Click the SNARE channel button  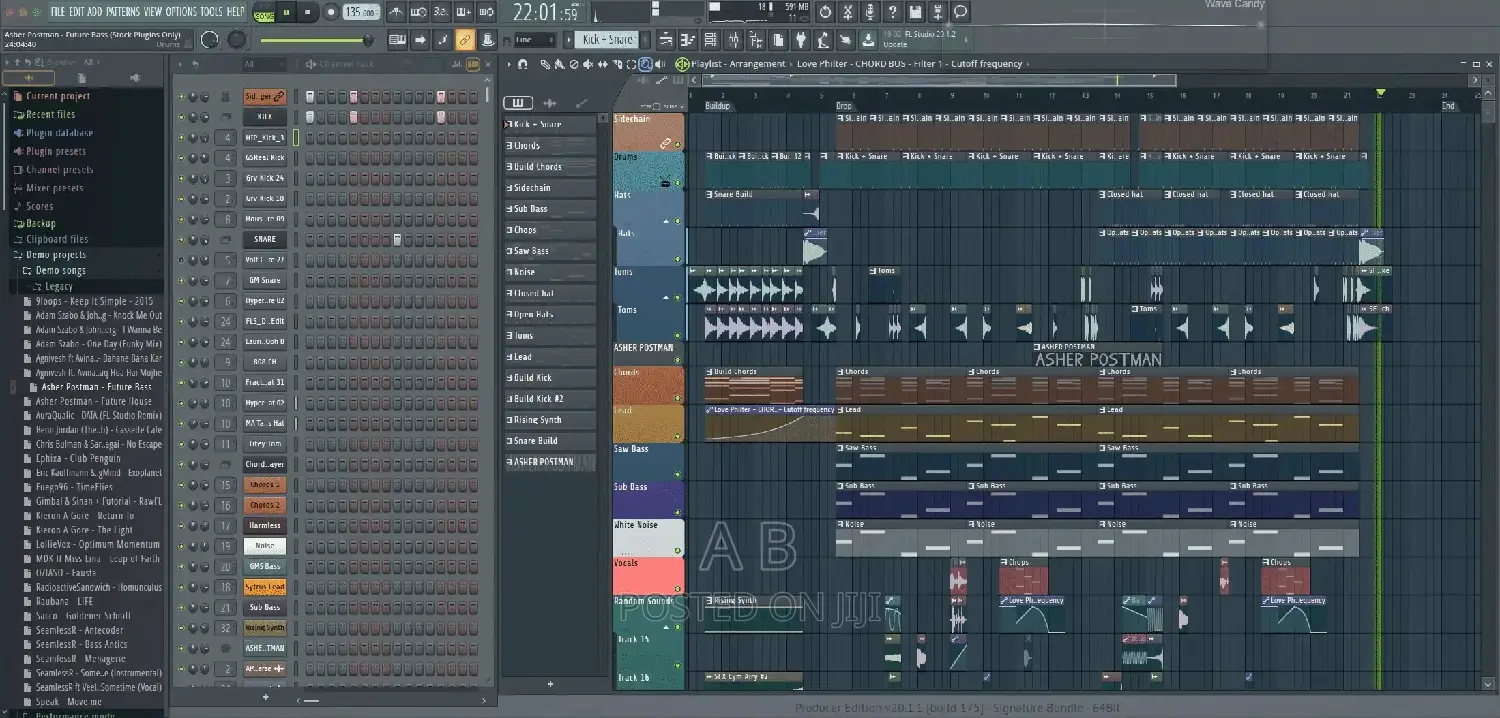265,240
